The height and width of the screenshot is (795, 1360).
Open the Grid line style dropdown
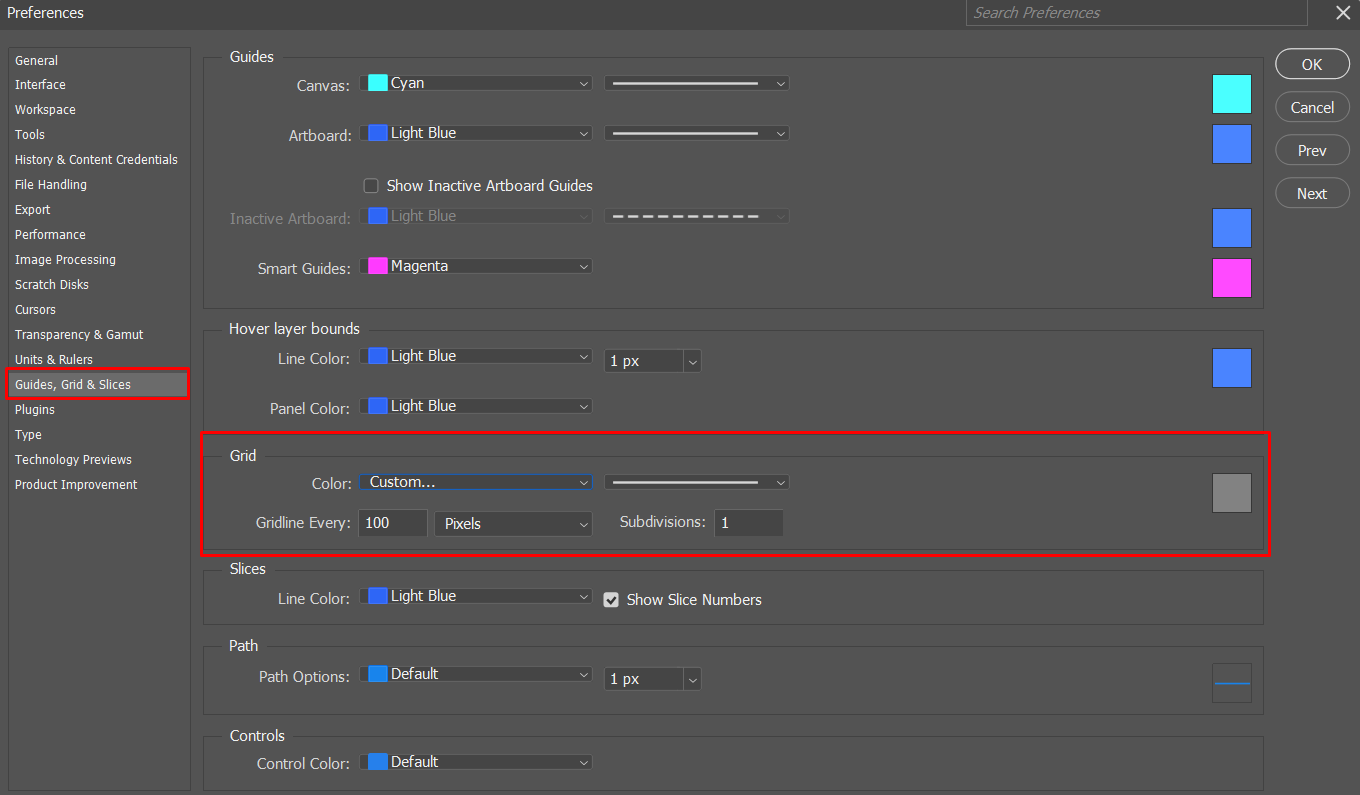[x=696, y=482]
